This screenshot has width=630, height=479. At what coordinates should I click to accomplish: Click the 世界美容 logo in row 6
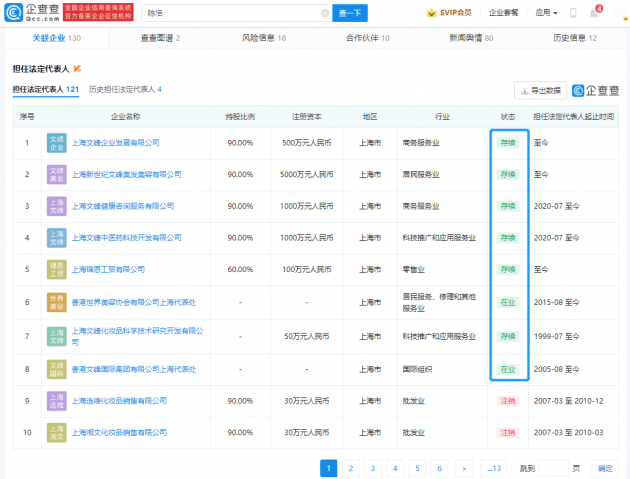pyautogui.click(x=56, y=304)
